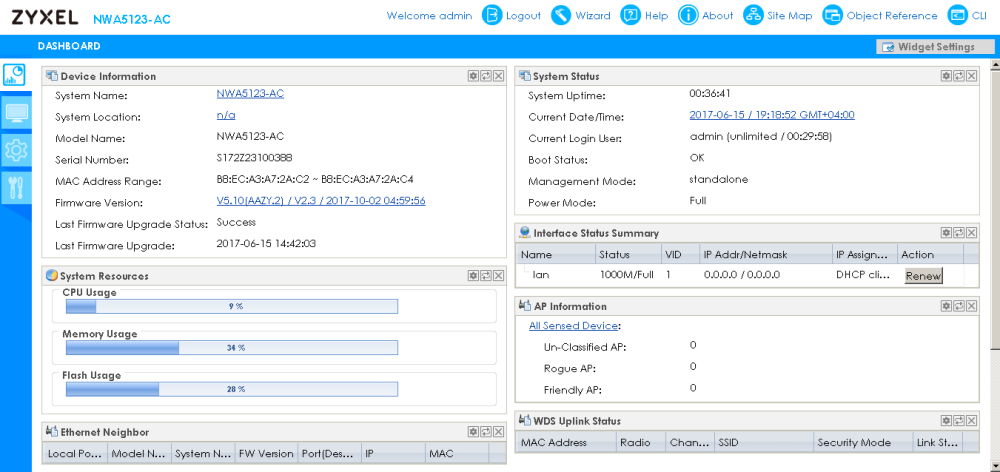
Task: Click the CPU Usage progress bar
Action: coord(232,306)
